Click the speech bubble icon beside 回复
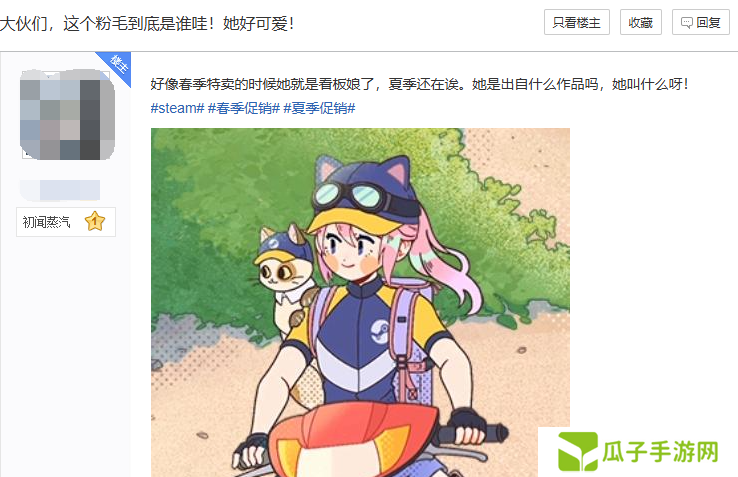Image resolution: width=738 pixels, height=477 pixels. (687, 23)
